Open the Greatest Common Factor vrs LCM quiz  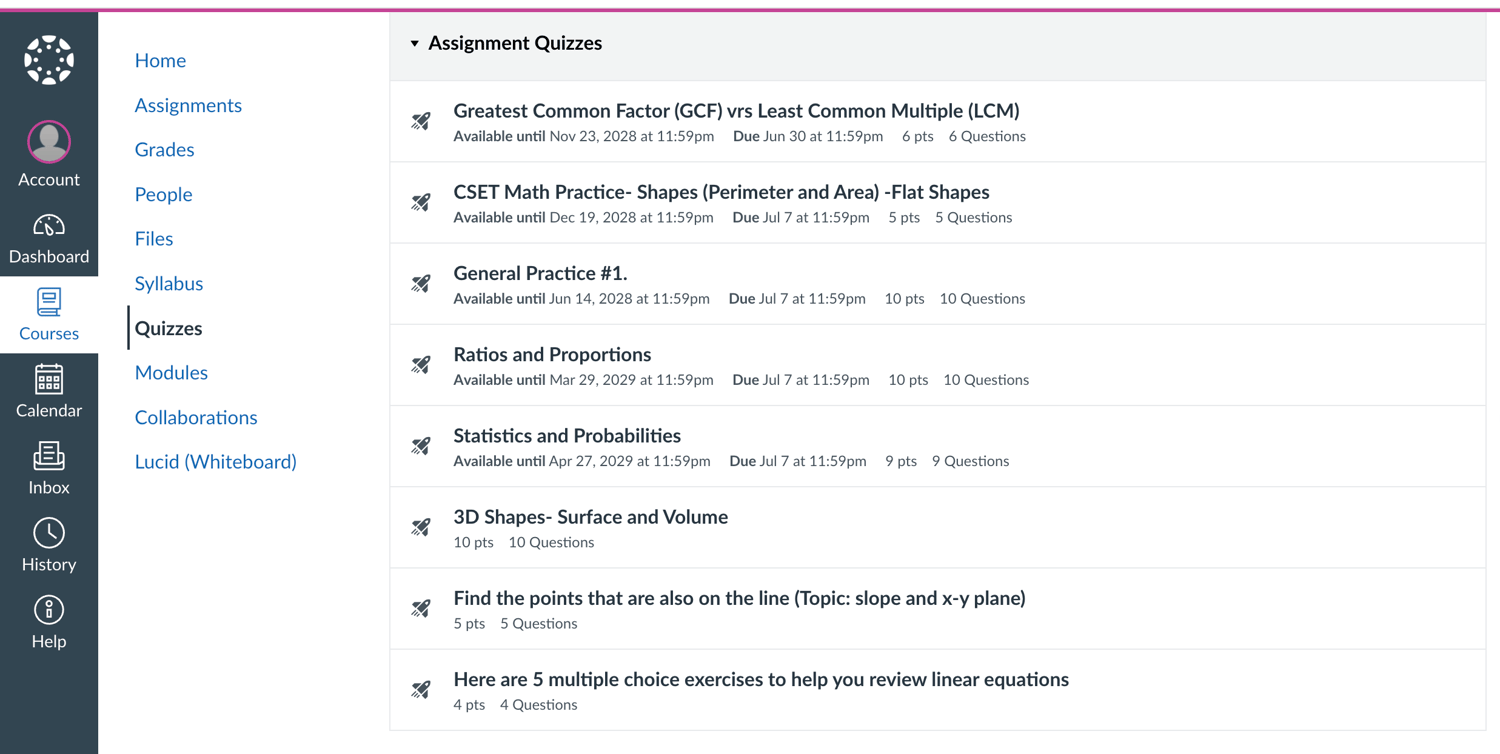pos(736,110)
